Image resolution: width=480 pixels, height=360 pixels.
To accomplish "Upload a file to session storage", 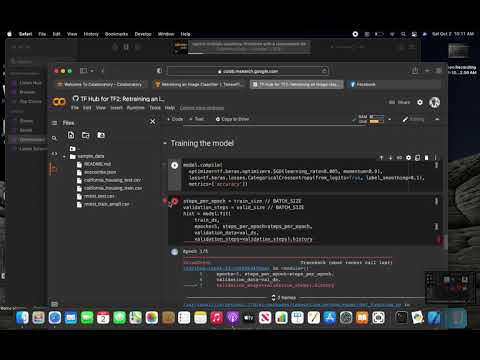I will (71, 135).
